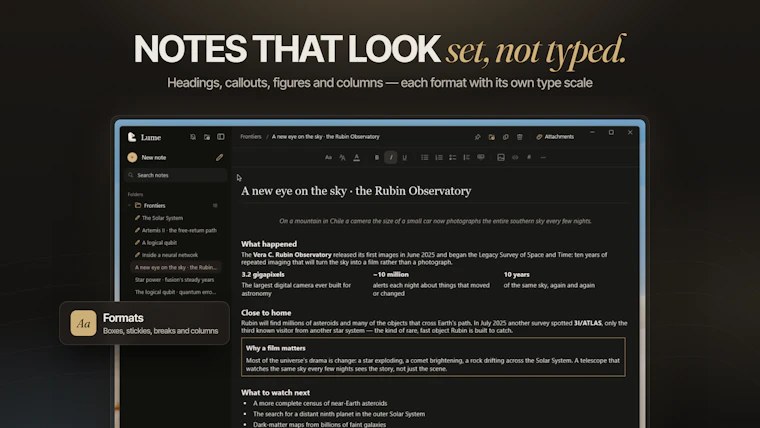Click the ~10 million column heading
The height and width of the screenshot is (428, 760).
pyautogui.click(x=391, y=274)
